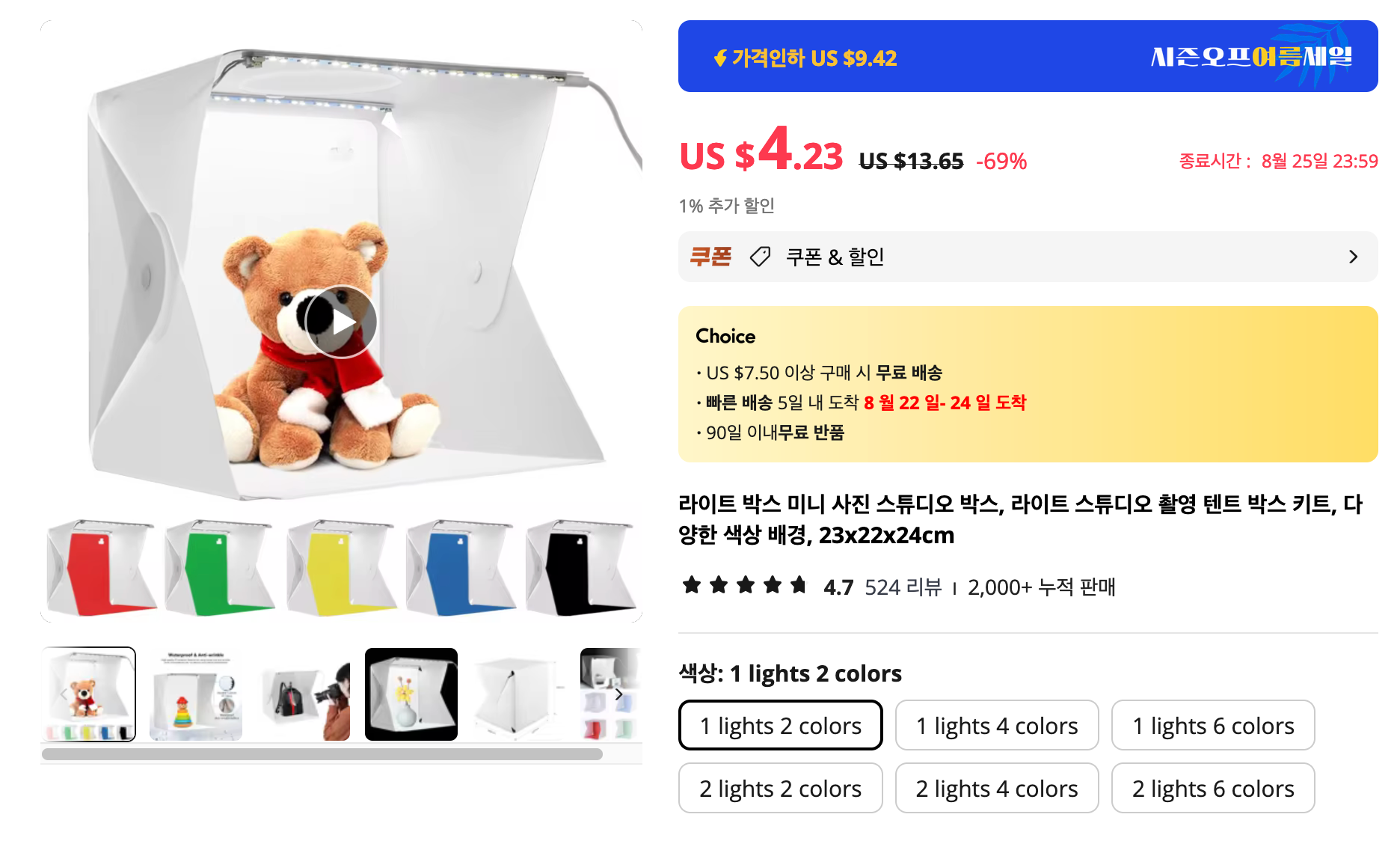Choose 2 lights 4 colors variant
The height and width of the screenshot is (841, 1400).
(x=997, y=788)
